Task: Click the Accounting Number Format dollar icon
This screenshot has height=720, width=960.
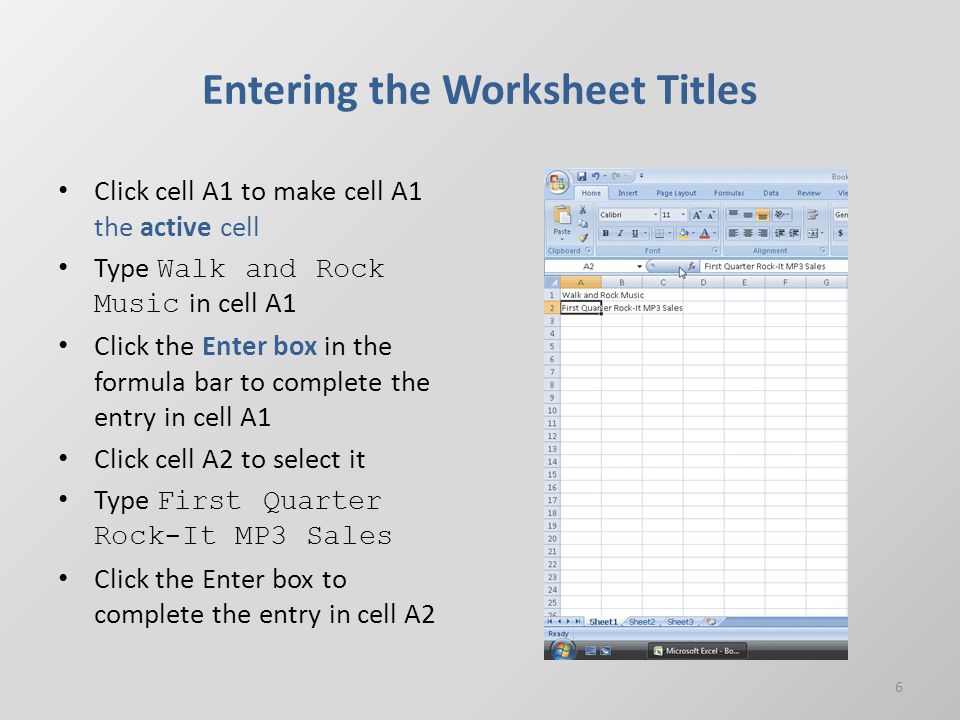Action: click(840, 233)
